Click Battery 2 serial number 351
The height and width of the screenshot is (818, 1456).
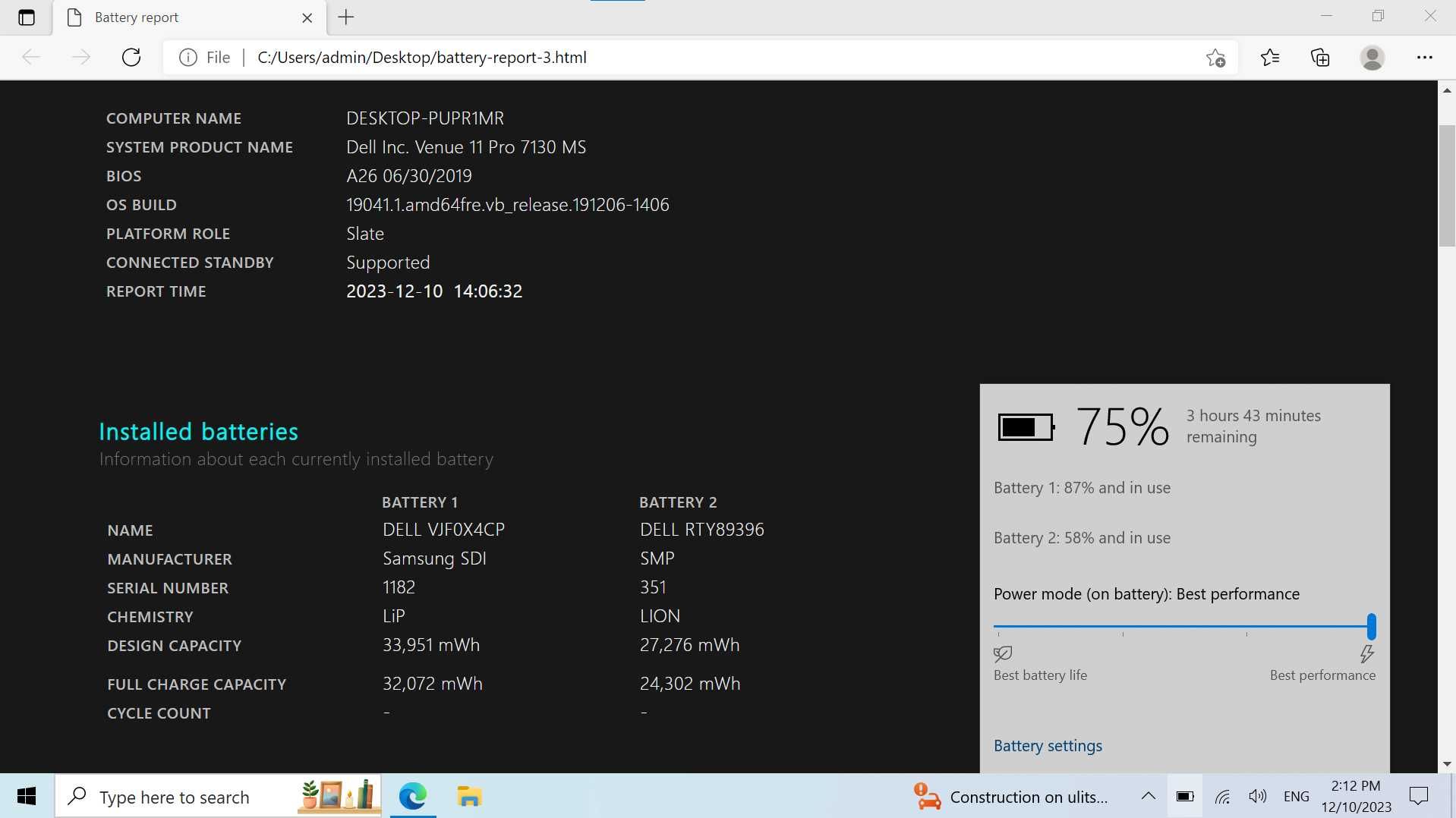[x=653, y=587]
